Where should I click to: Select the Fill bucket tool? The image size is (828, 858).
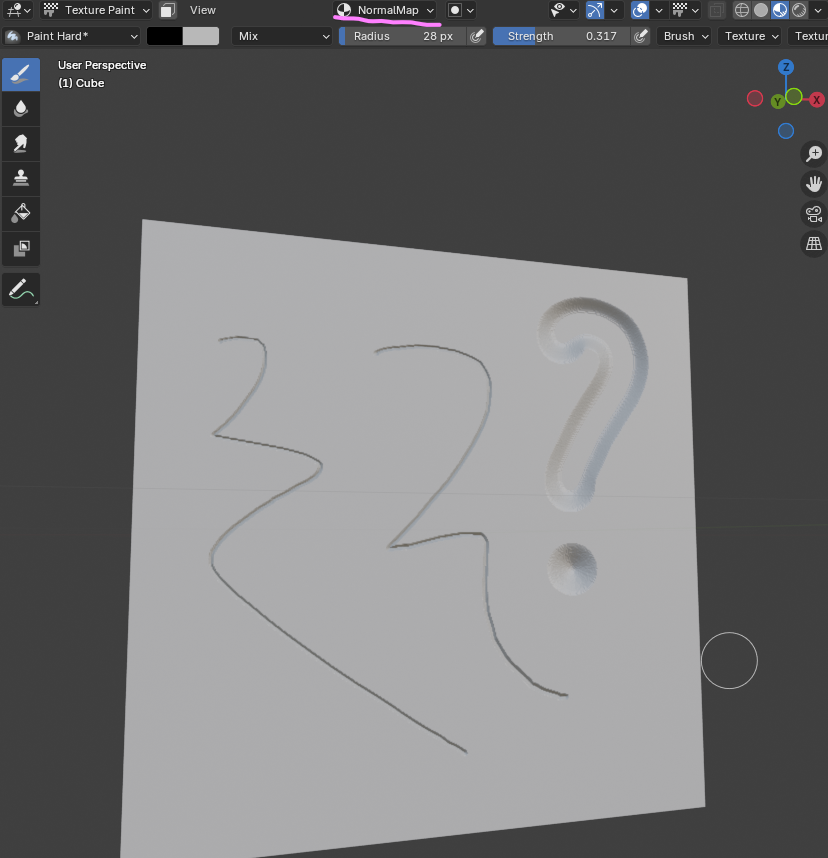coord(21,213)
